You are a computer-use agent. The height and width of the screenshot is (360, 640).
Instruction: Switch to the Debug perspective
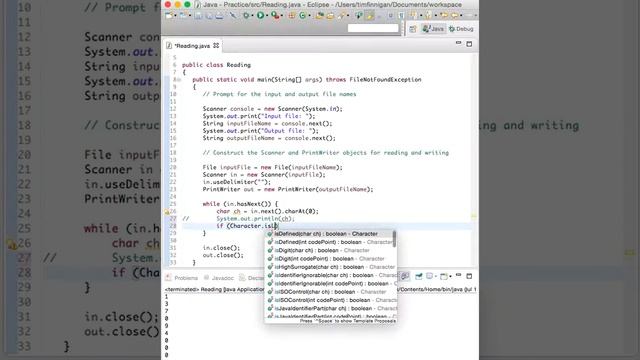[461, 29]
